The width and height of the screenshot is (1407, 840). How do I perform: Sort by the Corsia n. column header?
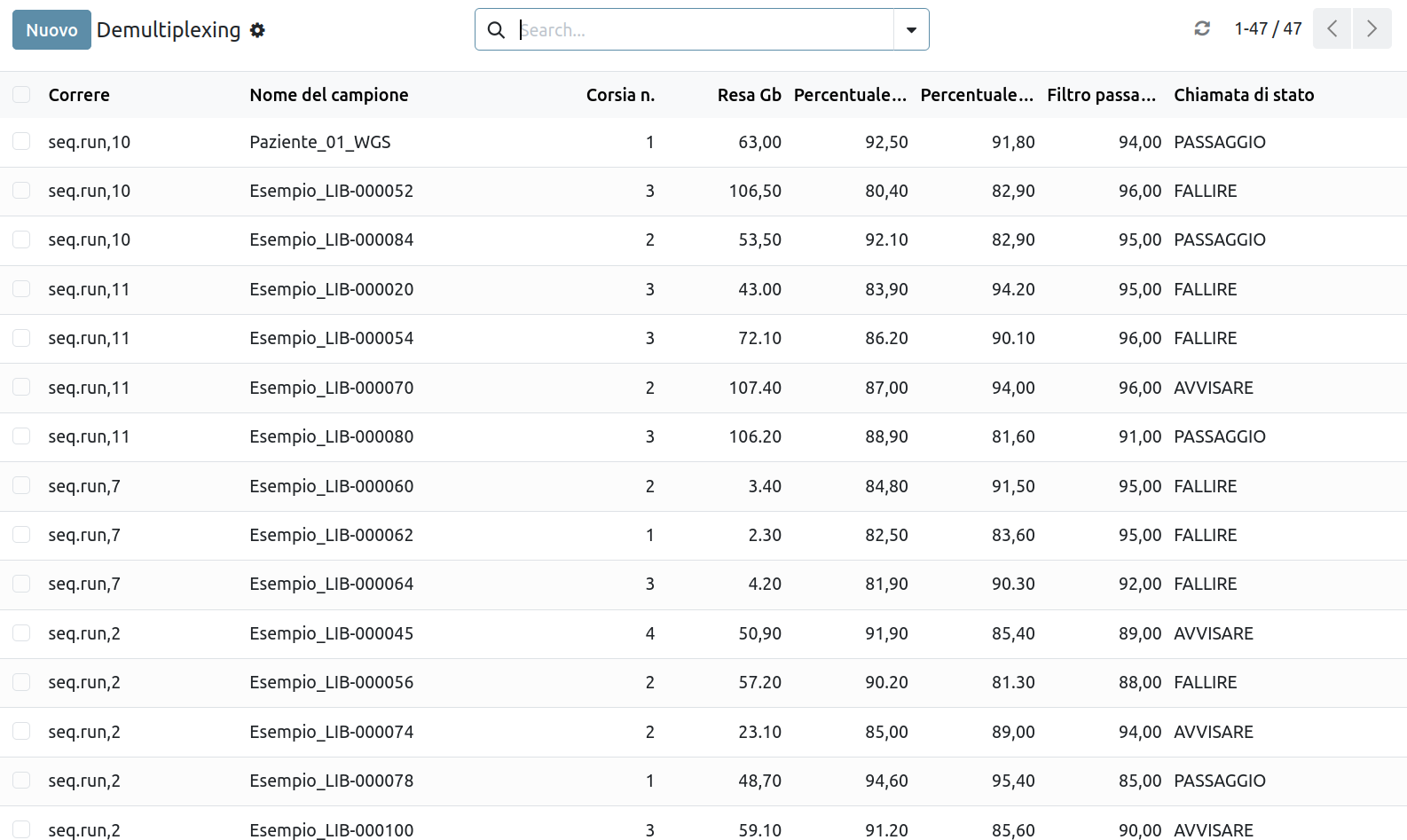point(620,95)
